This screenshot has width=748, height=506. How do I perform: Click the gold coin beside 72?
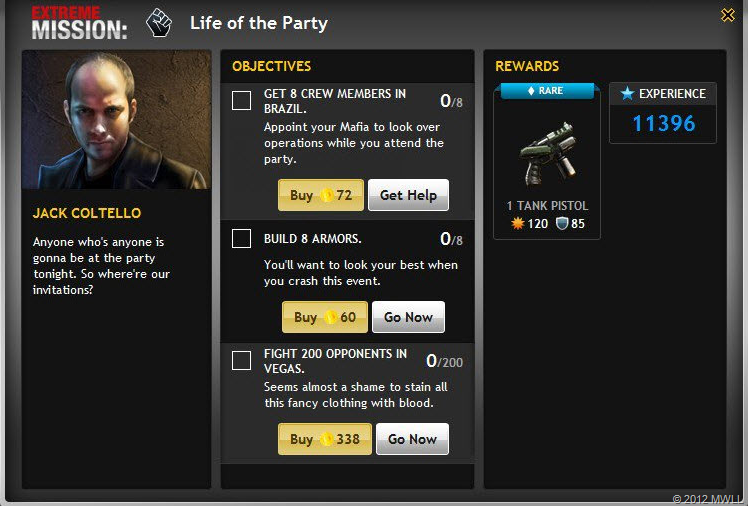point(326,195)
